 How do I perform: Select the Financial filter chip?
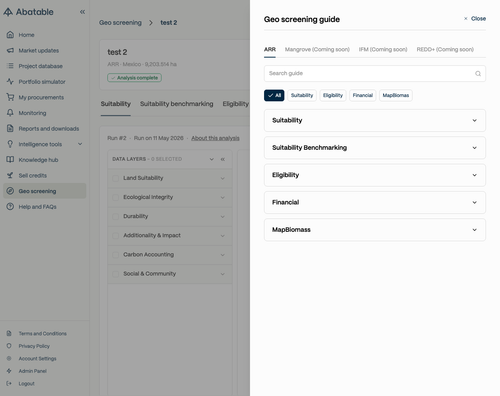point(363,95)
